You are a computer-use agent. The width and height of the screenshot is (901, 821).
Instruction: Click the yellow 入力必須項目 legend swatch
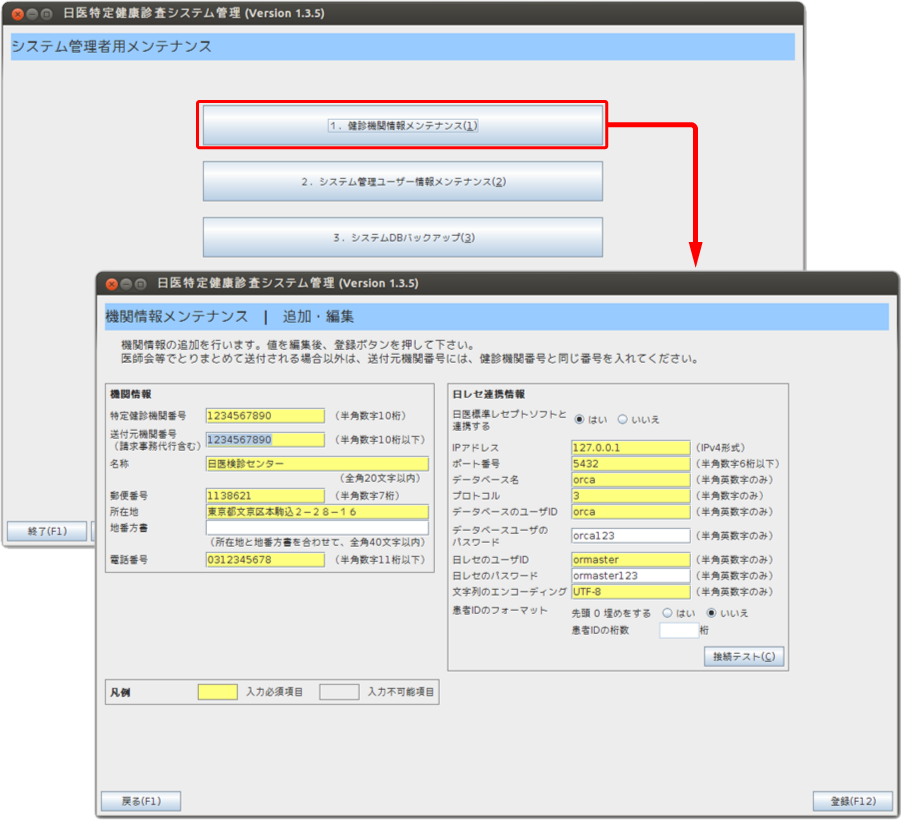218,692
